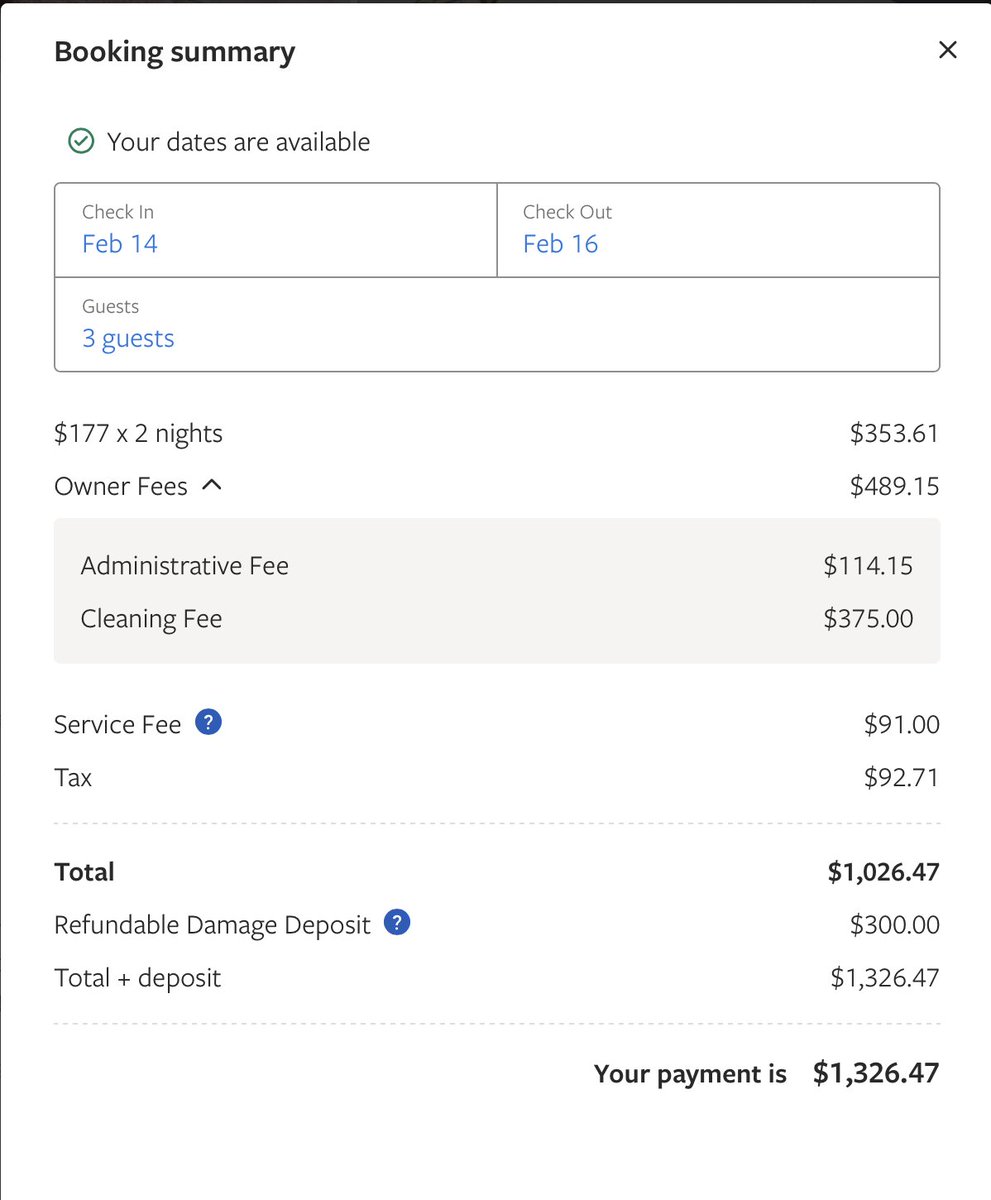Open the Refundable Damage Deposit info icon
Image resolution: width=991 pixels, height=1200 pixels.
tap(397, 923)
